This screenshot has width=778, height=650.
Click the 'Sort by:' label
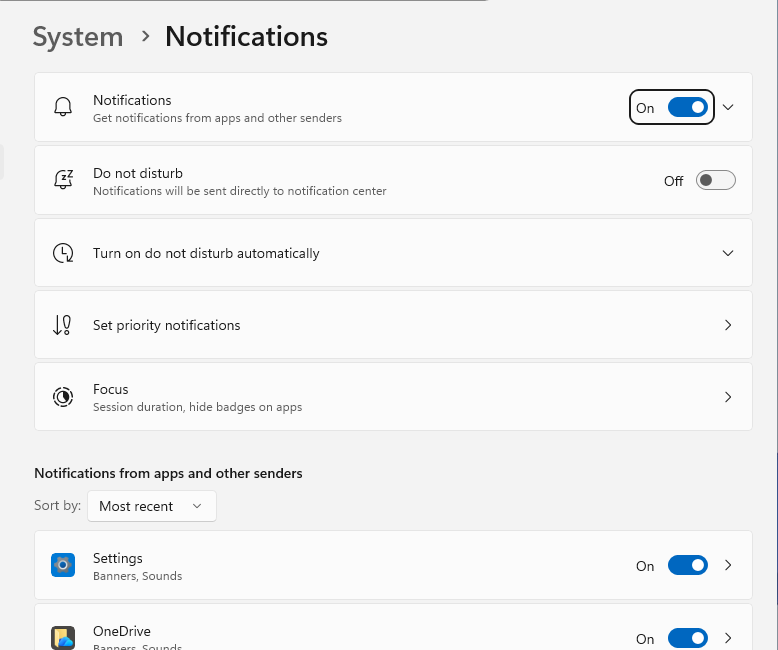tap(58, 506)
